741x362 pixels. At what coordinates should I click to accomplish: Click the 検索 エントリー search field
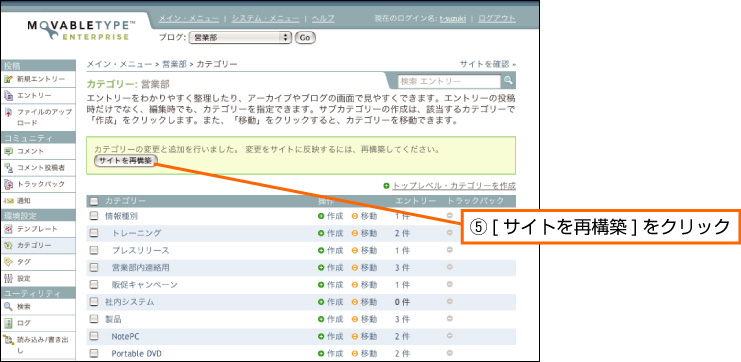coord(449,81)
